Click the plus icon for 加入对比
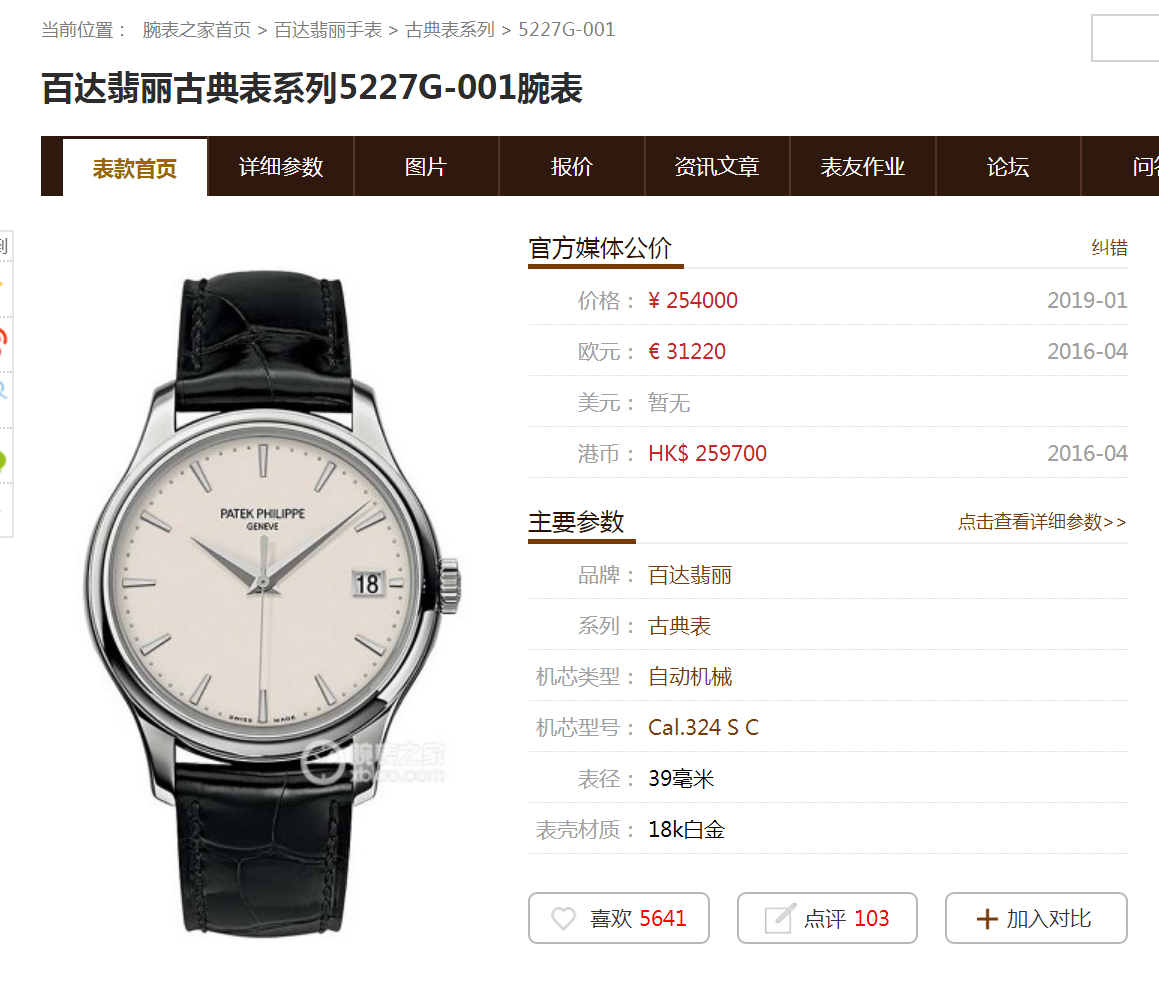 (x=987, y=919)
